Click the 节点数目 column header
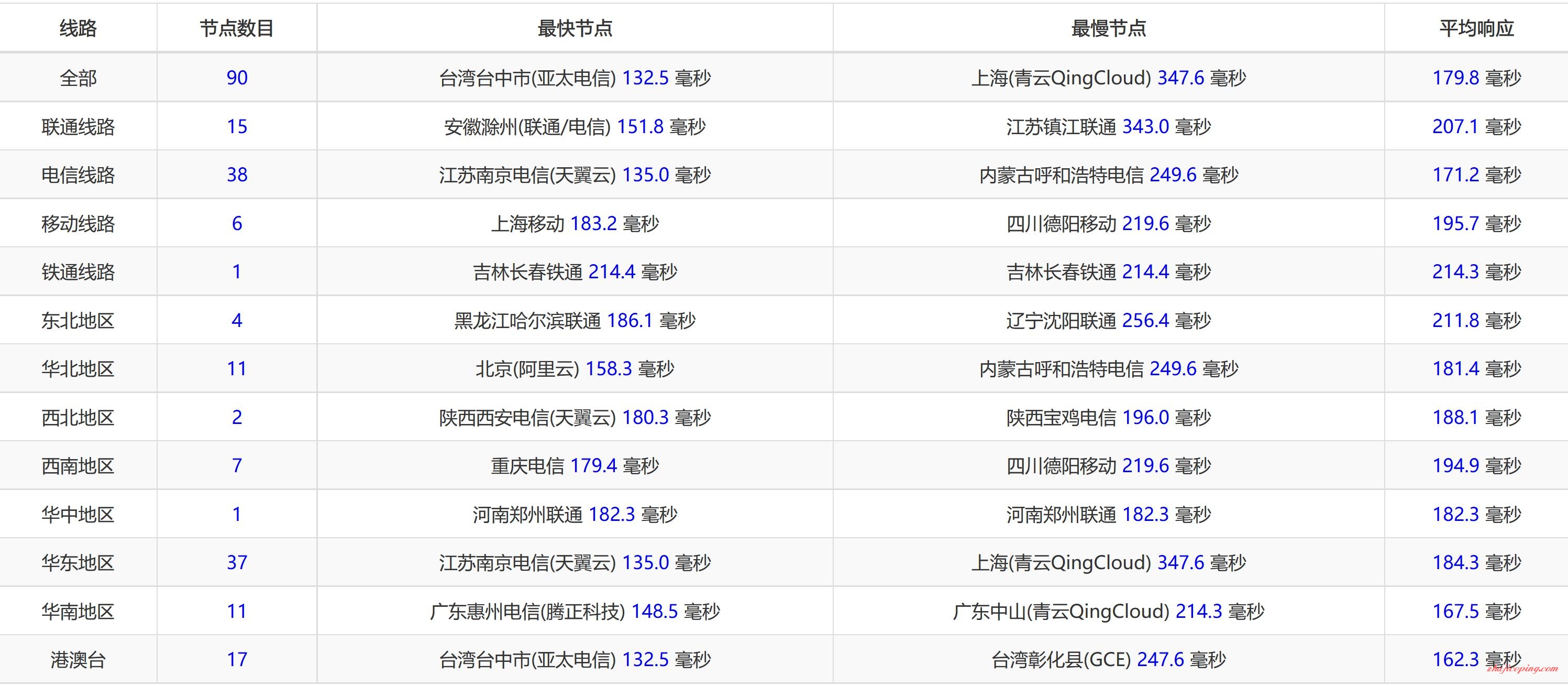The height and width of the screenshot is (686, 1568). tap(237, 28)
